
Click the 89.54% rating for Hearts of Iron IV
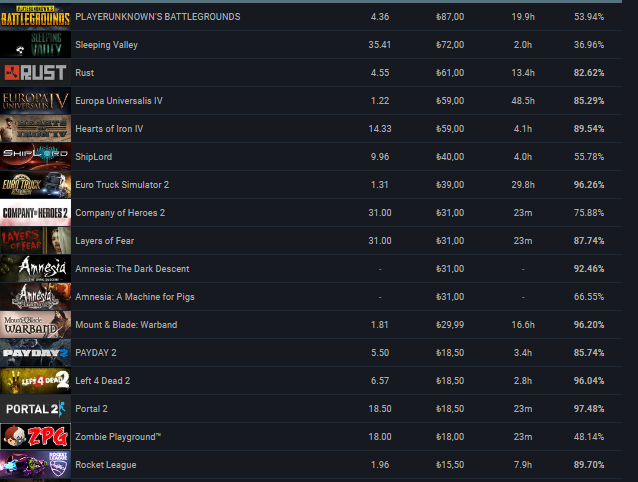589,129
